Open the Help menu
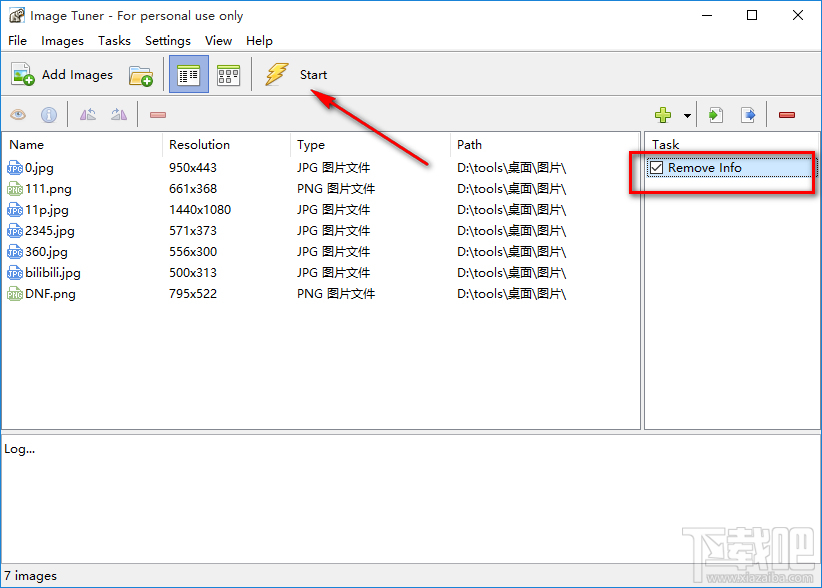Viewport: 822px width, 588px height. [259, 41]
